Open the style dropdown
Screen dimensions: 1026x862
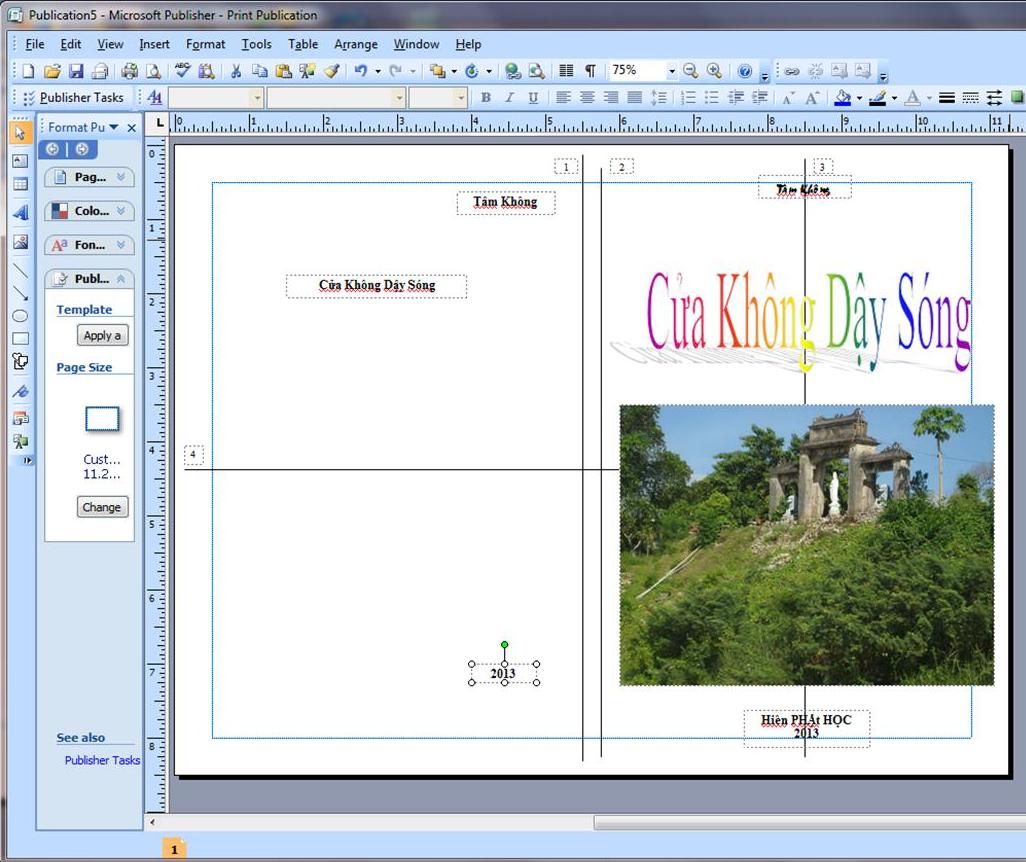click(x=257, y=98)
